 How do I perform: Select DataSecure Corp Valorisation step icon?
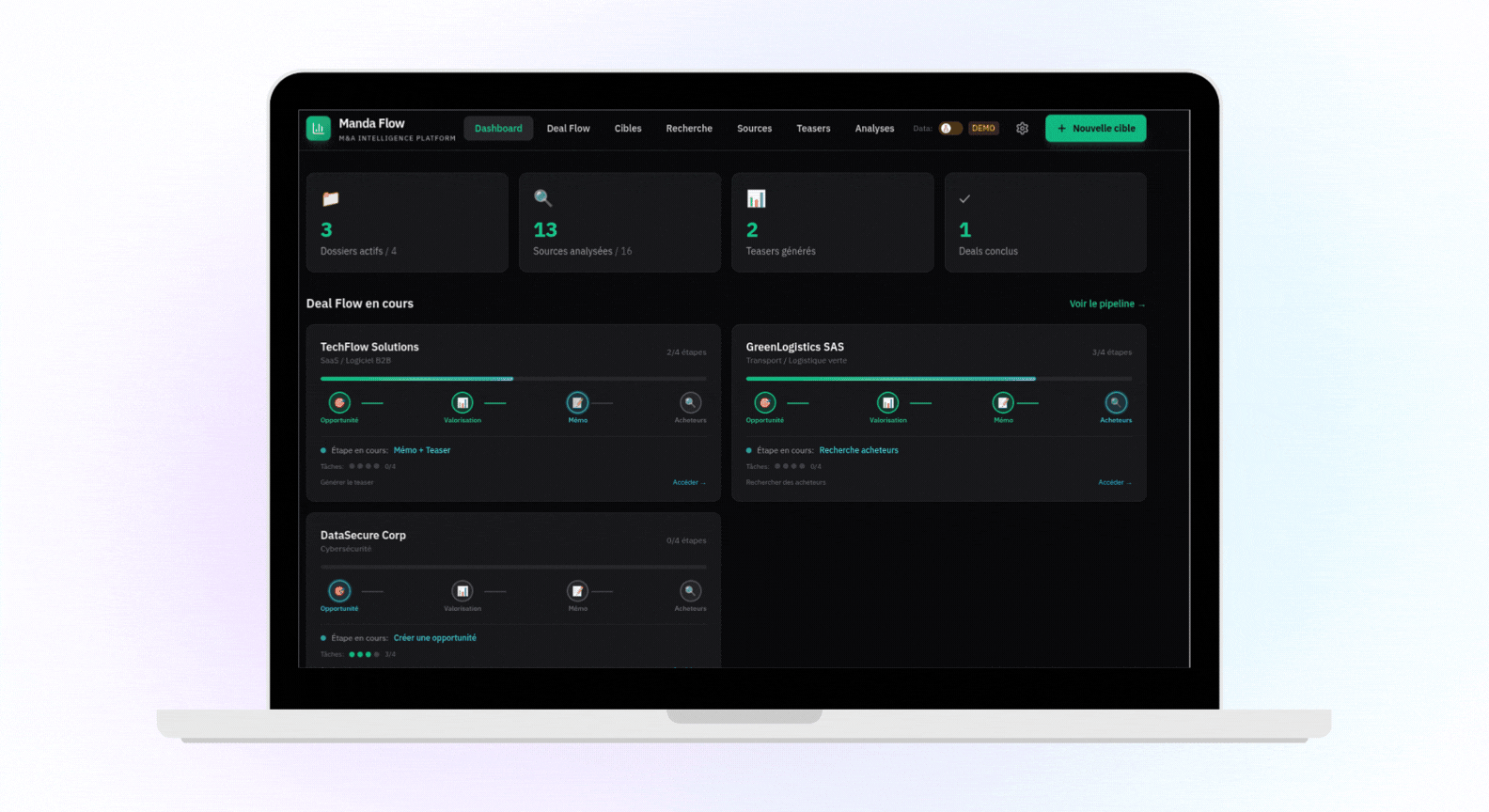point(462,591)
